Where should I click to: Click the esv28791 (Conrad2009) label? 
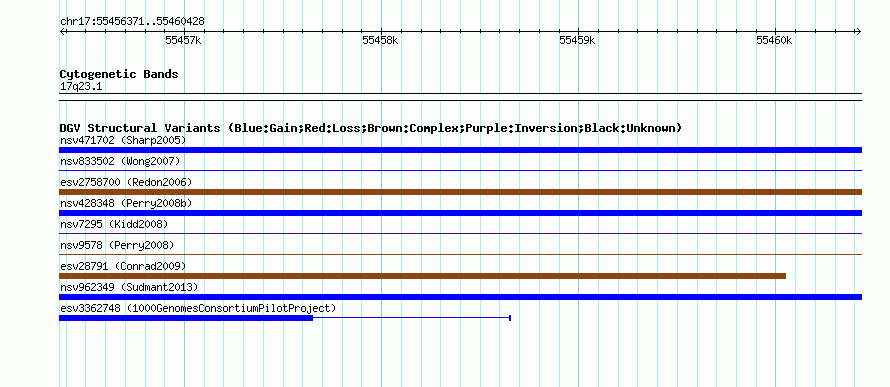[x=123, y=266]
